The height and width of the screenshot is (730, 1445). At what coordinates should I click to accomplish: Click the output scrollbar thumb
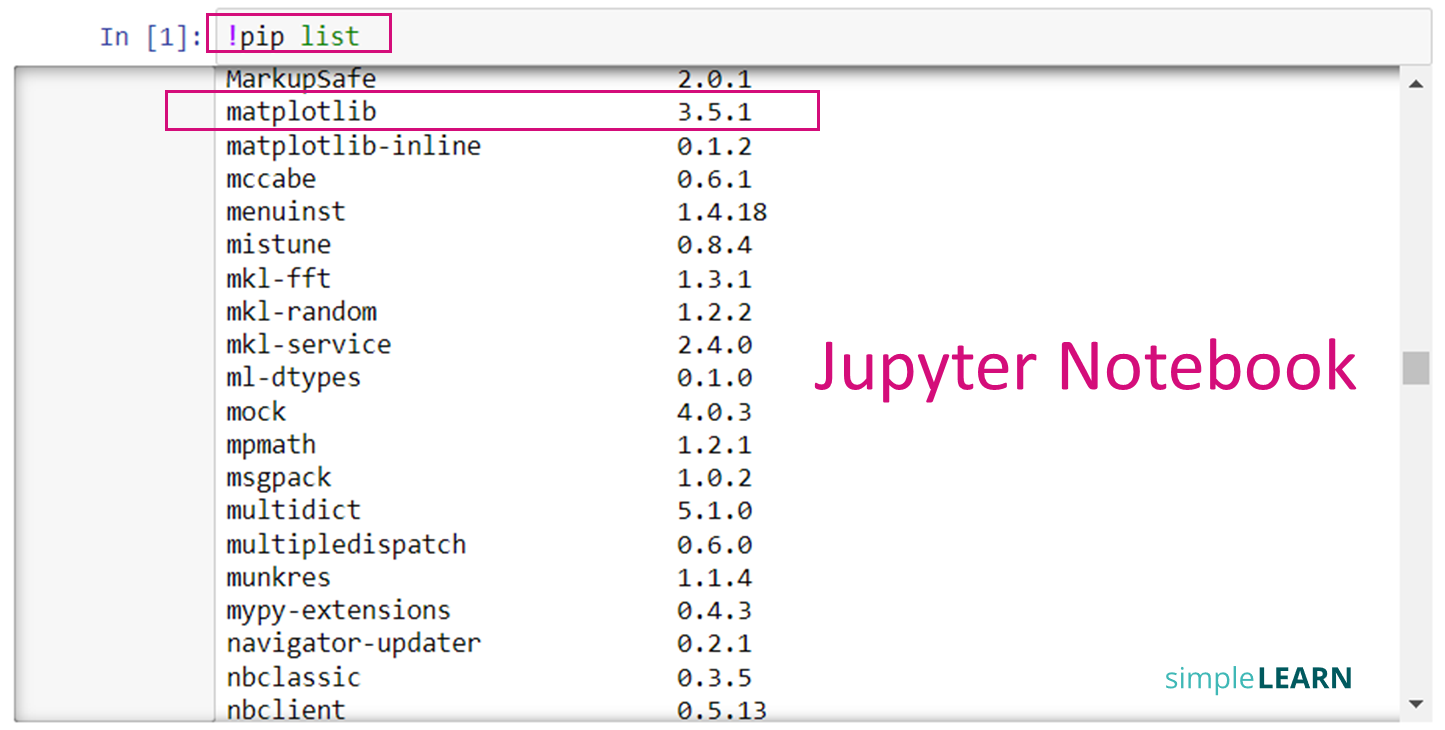click(1415, 367)
